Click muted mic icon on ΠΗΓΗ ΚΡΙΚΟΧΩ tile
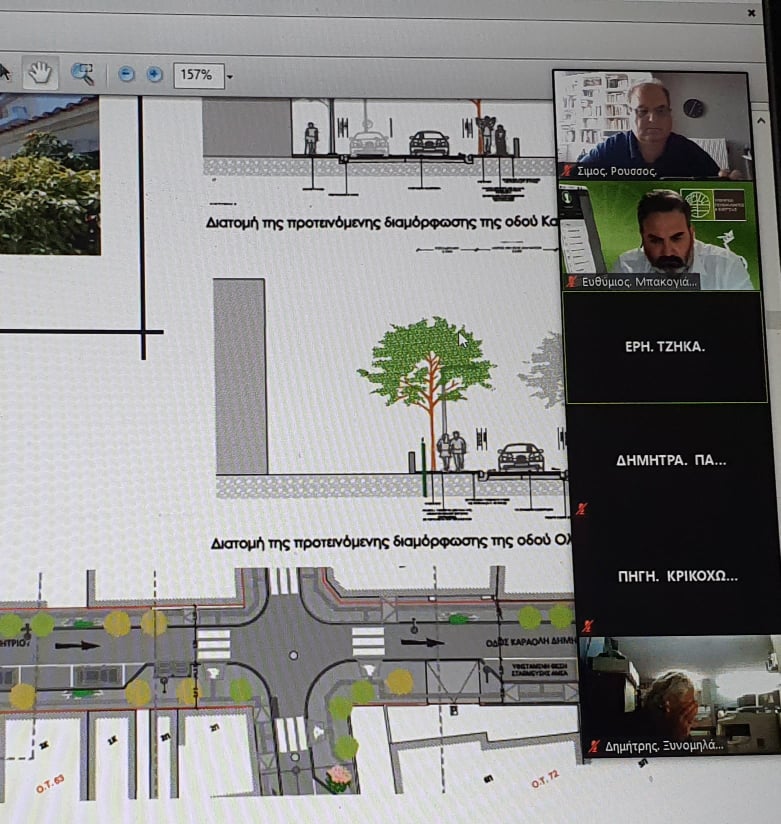 pos(587,626)
